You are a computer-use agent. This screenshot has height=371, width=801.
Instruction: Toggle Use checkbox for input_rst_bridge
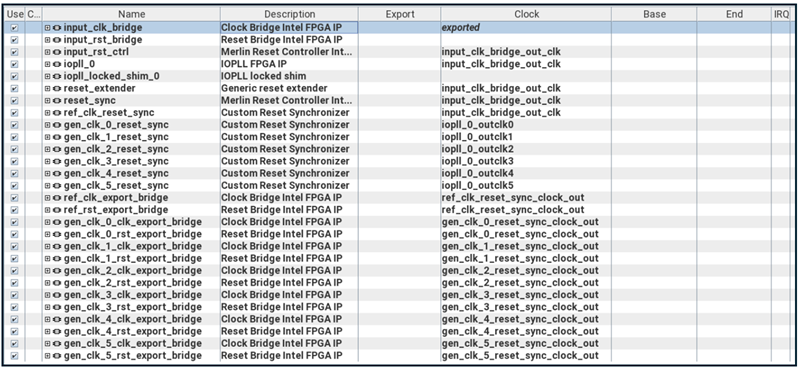[14, 40]
